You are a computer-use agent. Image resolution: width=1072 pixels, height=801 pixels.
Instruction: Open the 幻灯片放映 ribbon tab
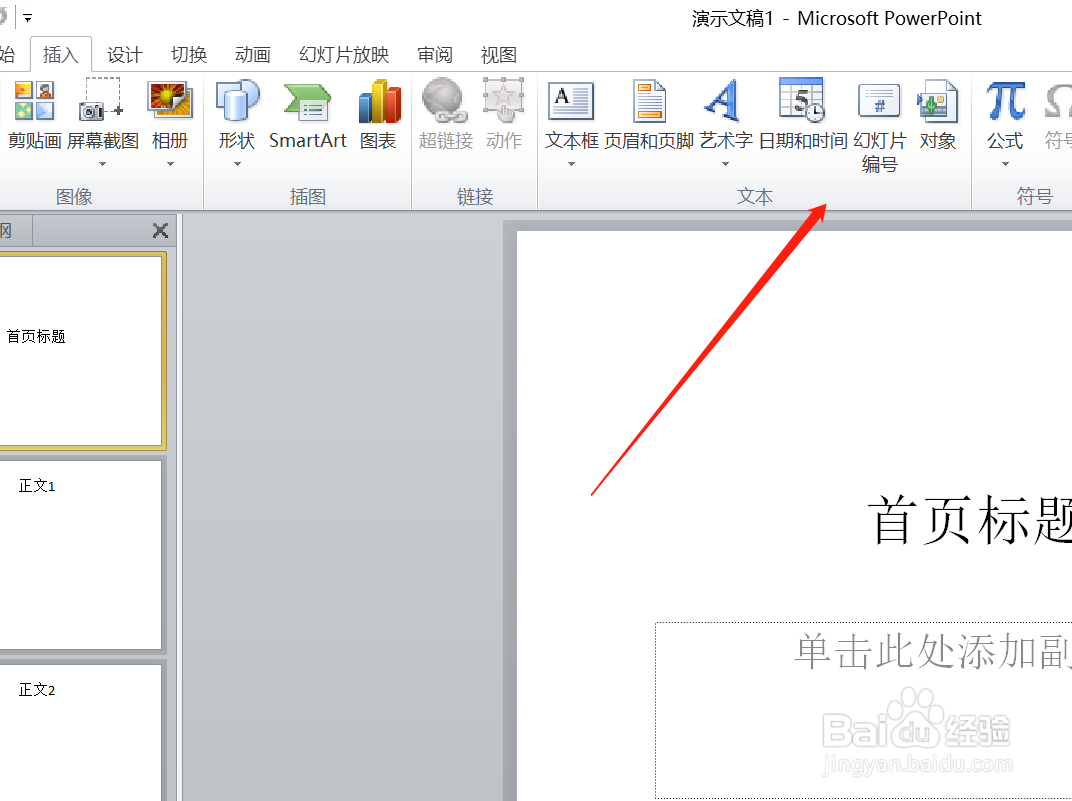[x=343, y=55]
